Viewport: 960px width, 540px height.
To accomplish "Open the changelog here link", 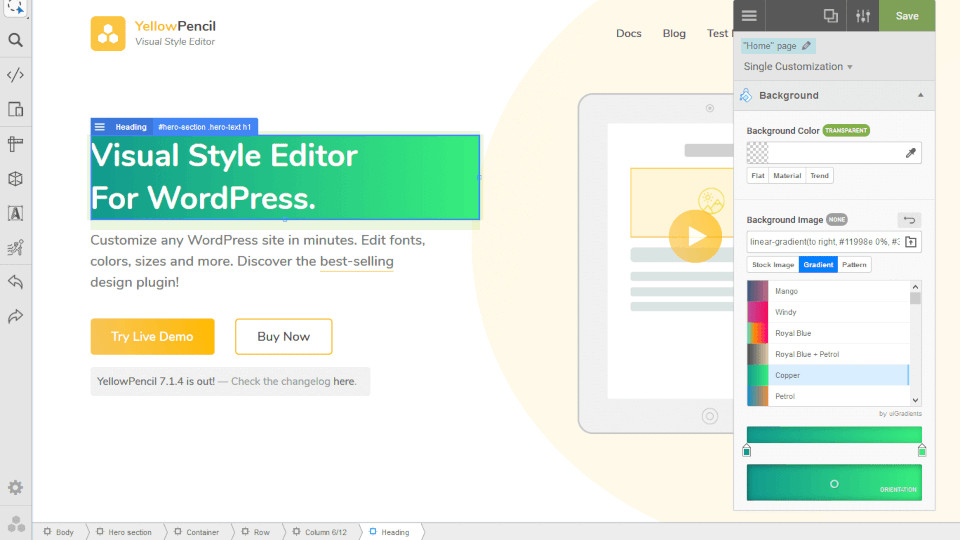I will [343, 381].
